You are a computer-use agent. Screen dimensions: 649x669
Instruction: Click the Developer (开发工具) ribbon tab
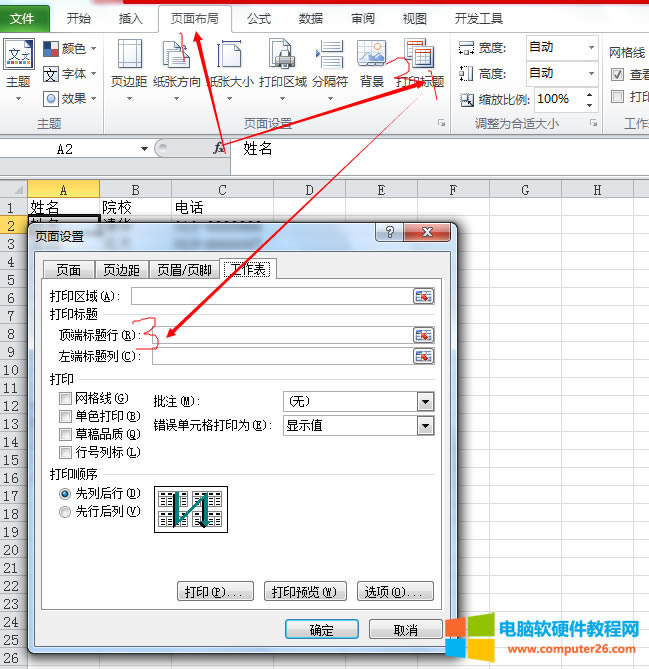479,18
